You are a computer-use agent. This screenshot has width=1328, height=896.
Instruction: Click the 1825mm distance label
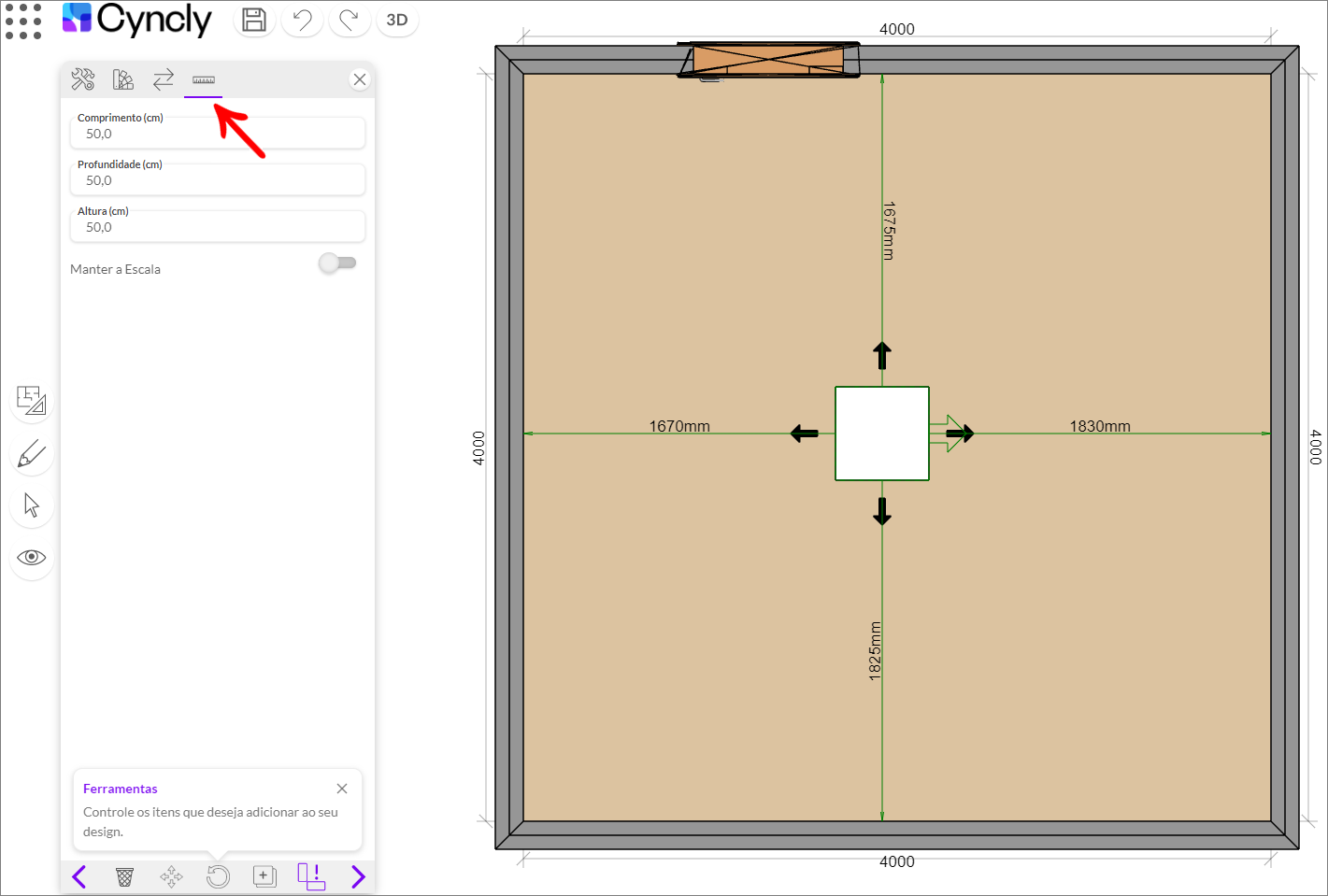tap(876, 651)
